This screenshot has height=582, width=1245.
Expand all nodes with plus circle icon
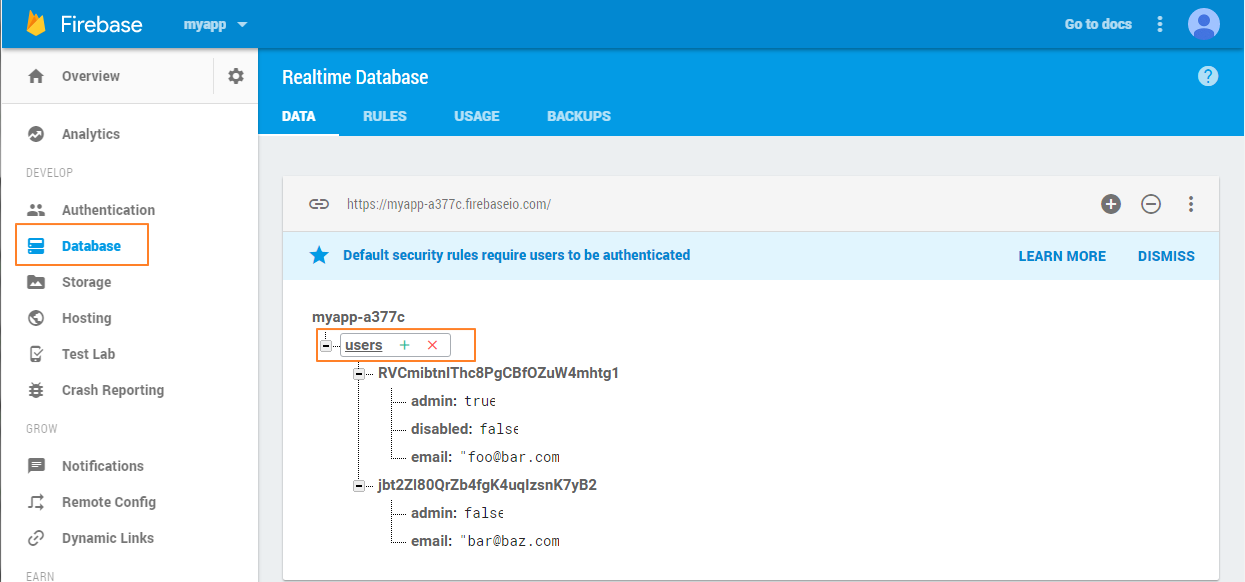1111,204
